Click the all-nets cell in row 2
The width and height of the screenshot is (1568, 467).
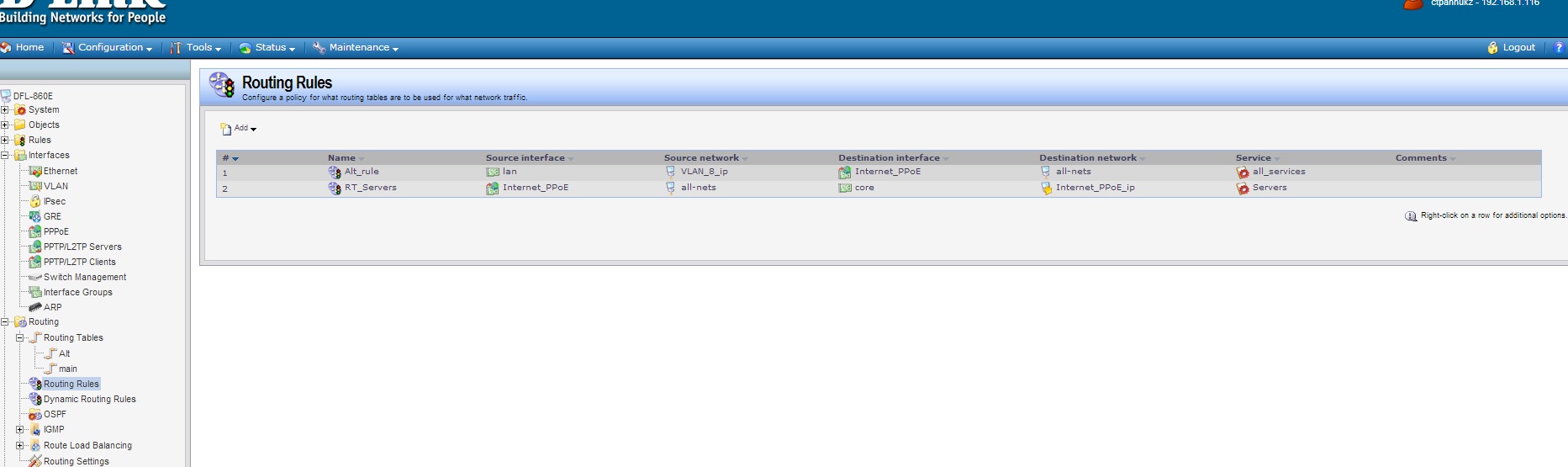(x=699, y=188)
